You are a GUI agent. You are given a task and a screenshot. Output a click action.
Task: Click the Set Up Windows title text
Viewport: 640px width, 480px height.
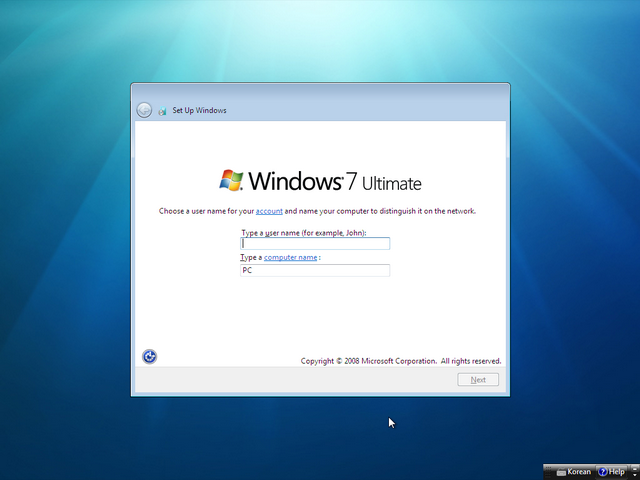coord(199,110)
